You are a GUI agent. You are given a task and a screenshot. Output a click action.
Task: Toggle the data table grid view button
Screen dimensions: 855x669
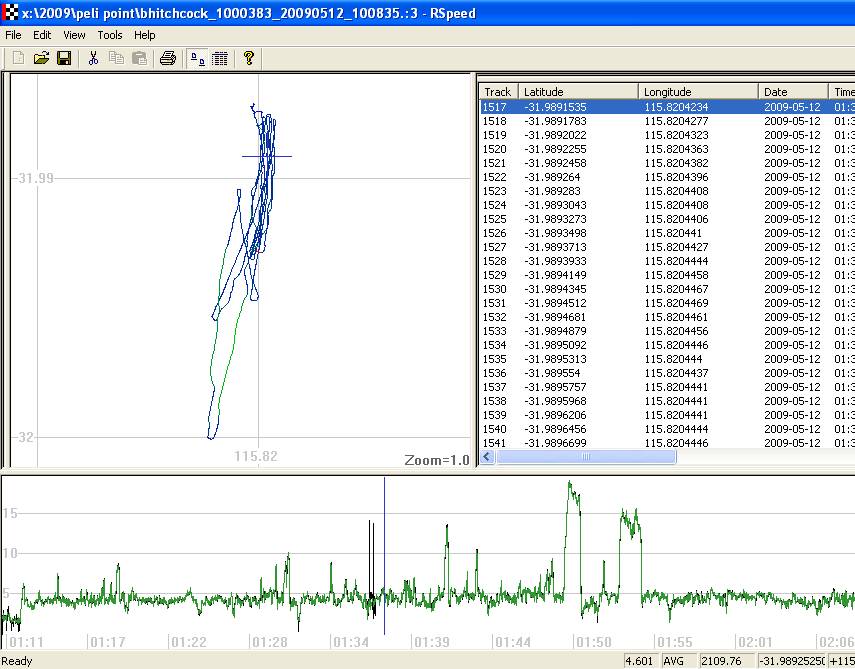220,59
